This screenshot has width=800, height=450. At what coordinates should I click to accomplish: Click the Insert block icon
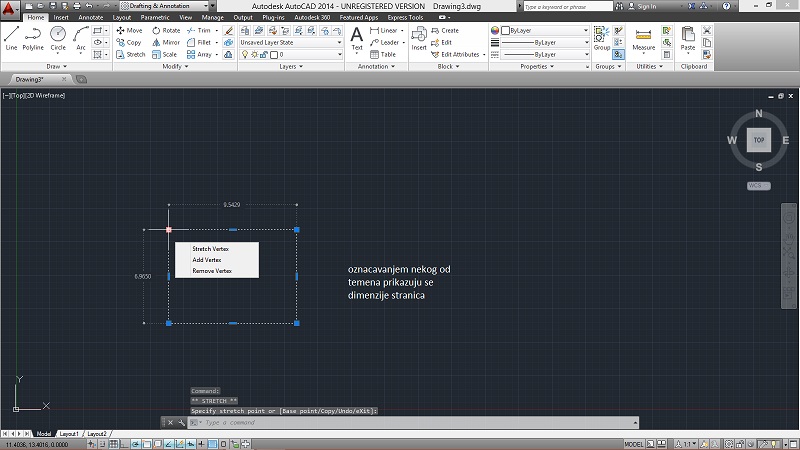[419, 37]
